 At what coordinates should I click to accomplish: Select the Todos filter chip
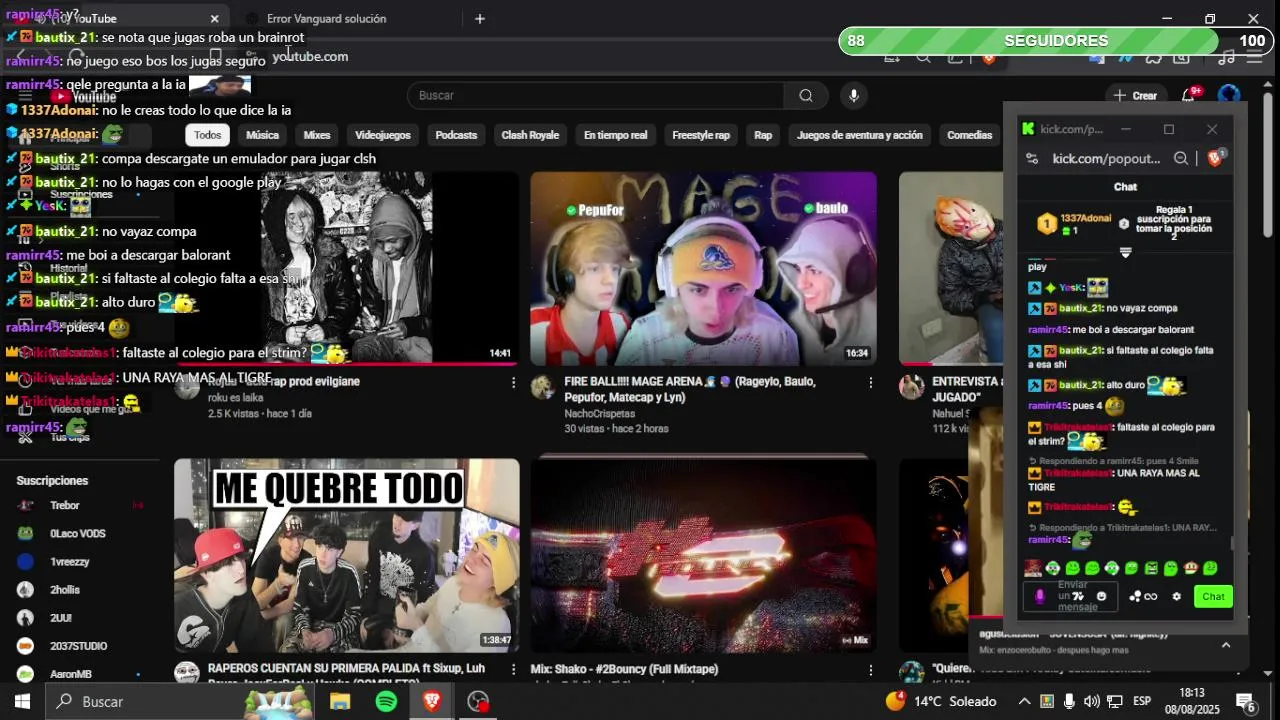pyautogui.click(x=207, y=135)
